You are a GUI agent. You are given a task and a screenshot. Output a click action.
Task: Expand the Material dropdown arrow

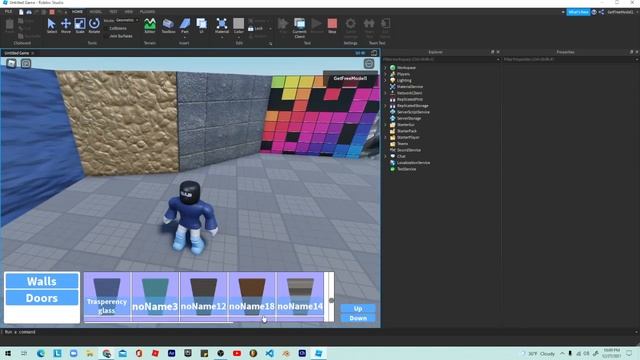tap(222, 37)
